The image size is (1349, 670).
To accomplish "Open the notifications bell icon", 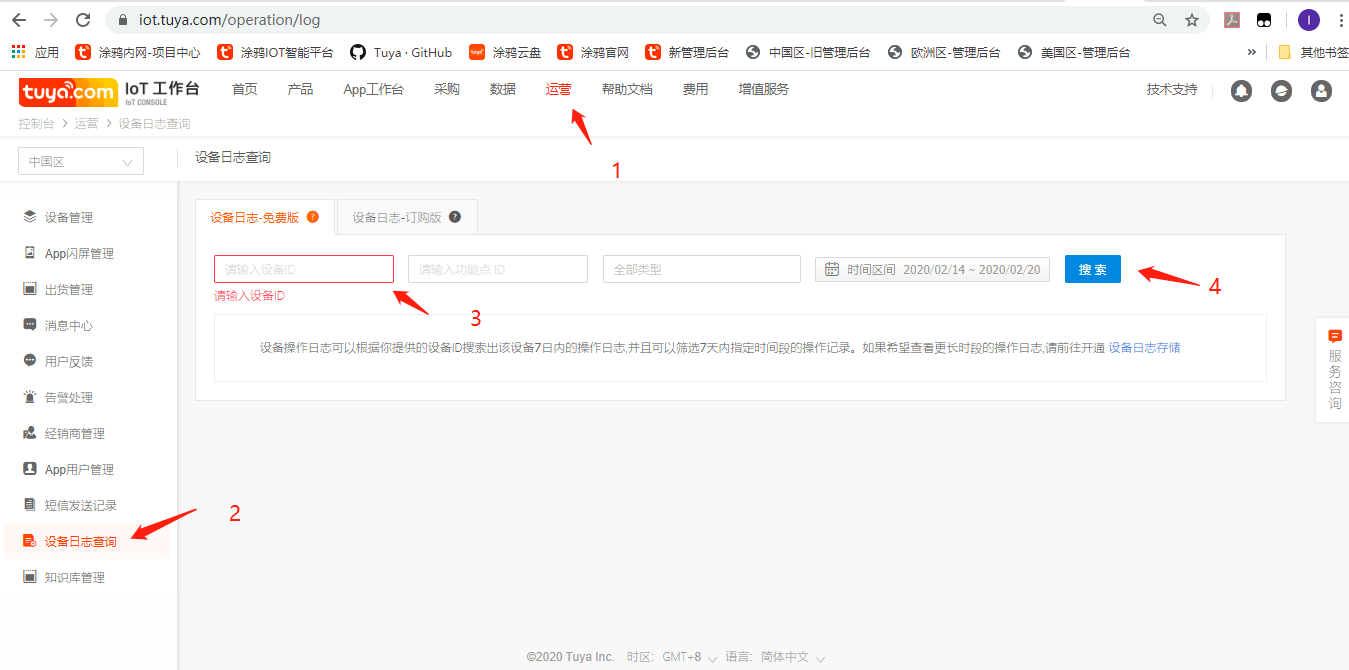I will pos(1242,91).
